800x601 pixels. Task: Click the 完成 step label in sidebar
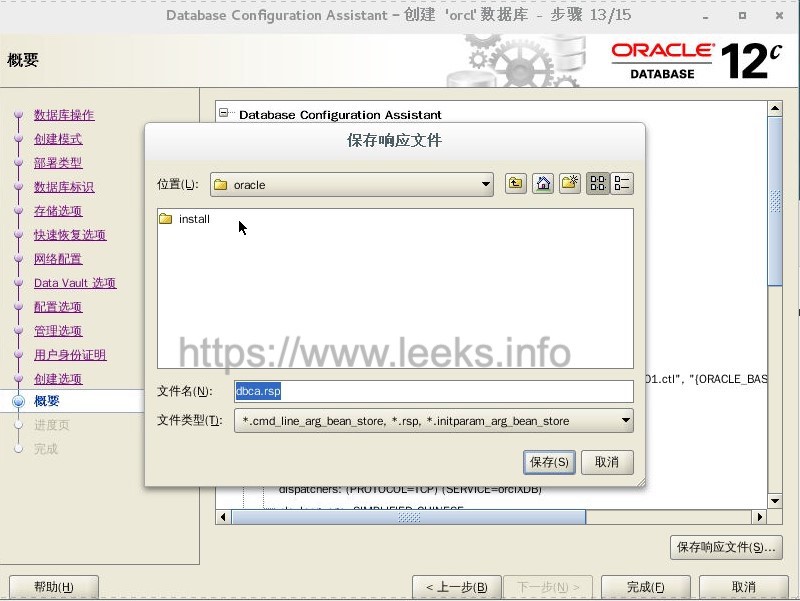point(45,449)
